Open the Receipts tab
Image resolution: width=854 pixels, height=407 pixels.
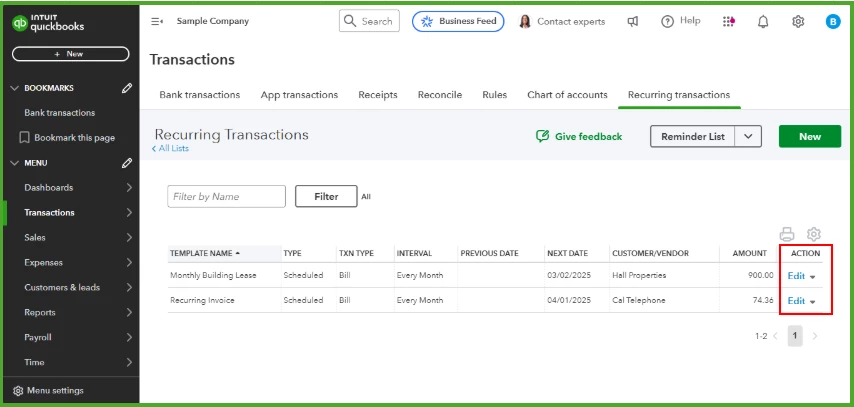point(377,95)
